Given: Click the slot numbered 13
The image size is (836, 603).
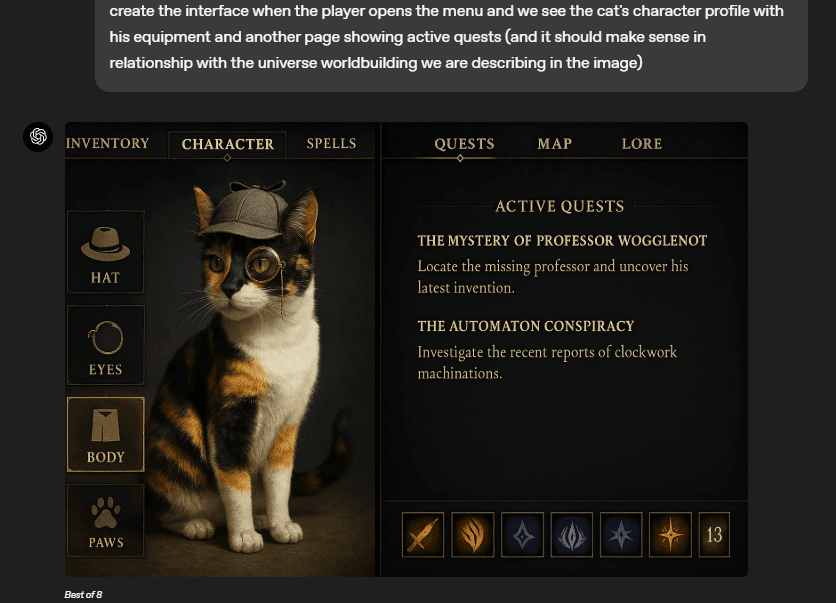Looking at the screenshot, I should (x=714, y=535).
